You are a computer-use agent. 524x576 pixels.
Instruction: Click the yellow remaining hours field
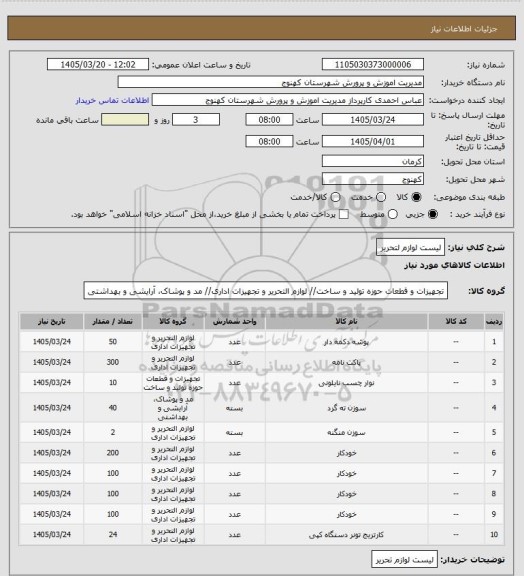click(x=125, y=120)
